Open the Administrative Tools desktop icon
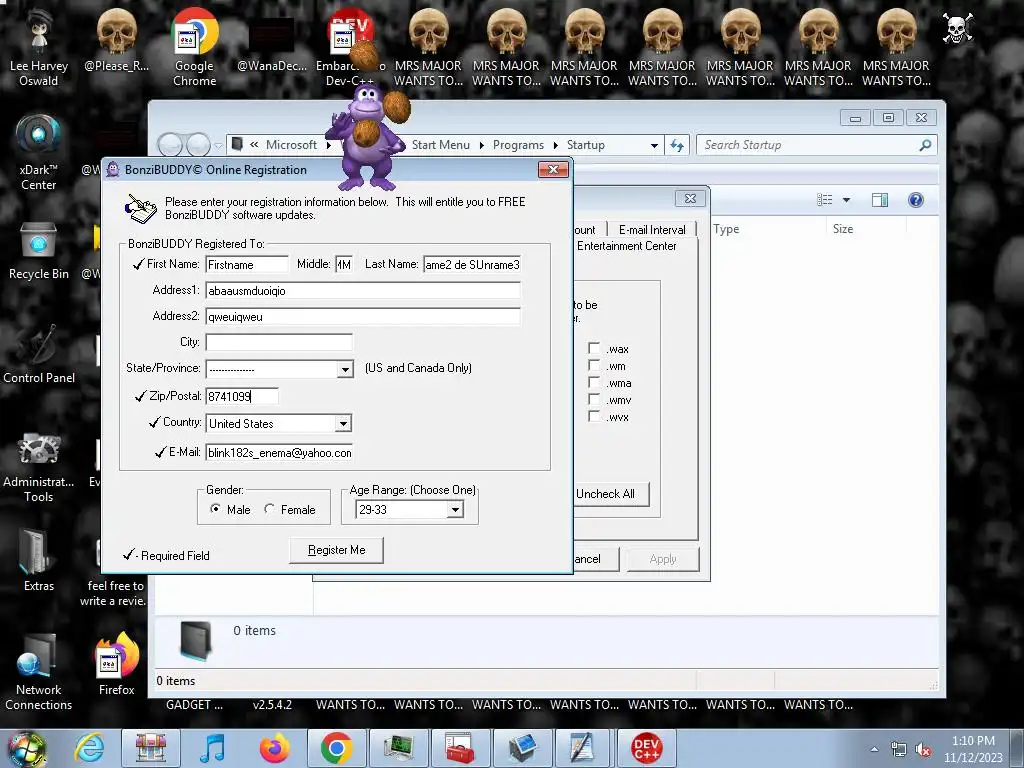 39,467
